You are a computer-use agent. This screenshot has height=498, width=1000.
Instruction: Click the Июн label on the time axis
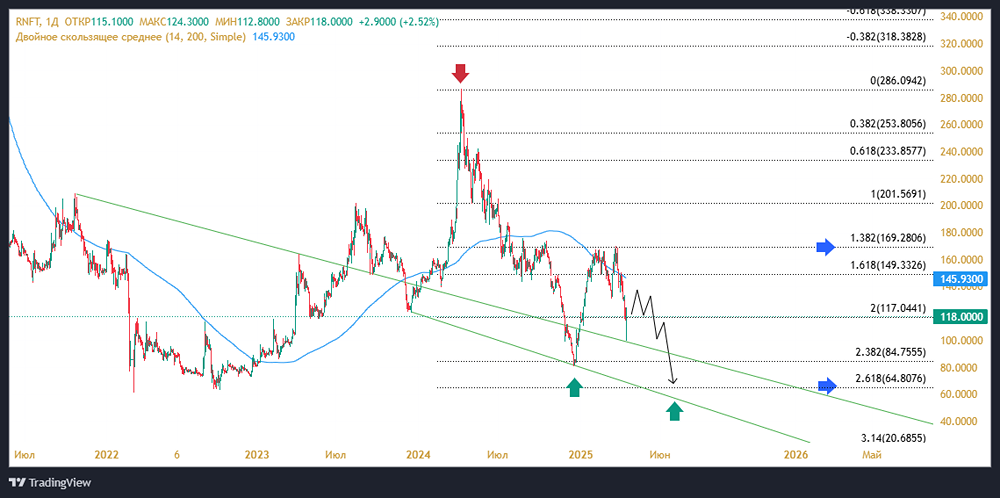[660, 455]
